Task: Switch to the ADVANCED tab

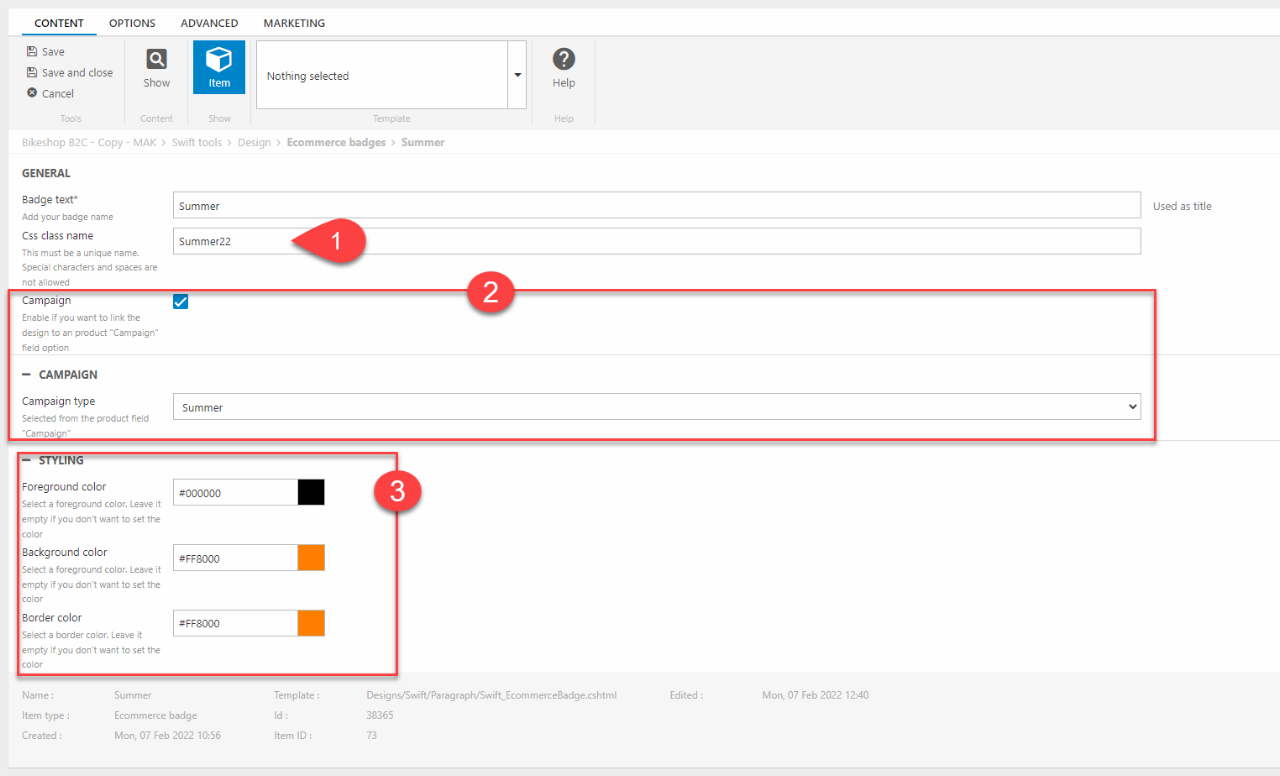Action: click(209, 23)
